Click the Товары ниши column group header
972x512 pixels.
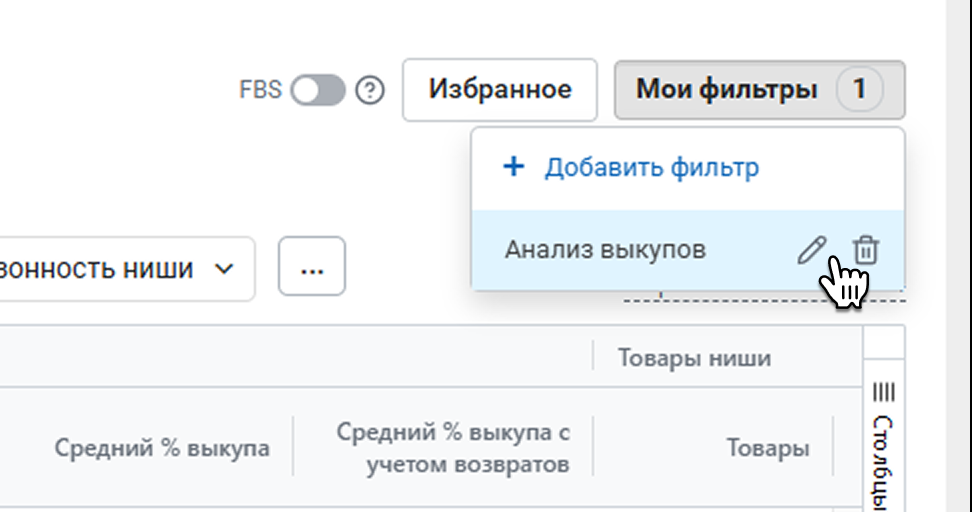(694, 358)
